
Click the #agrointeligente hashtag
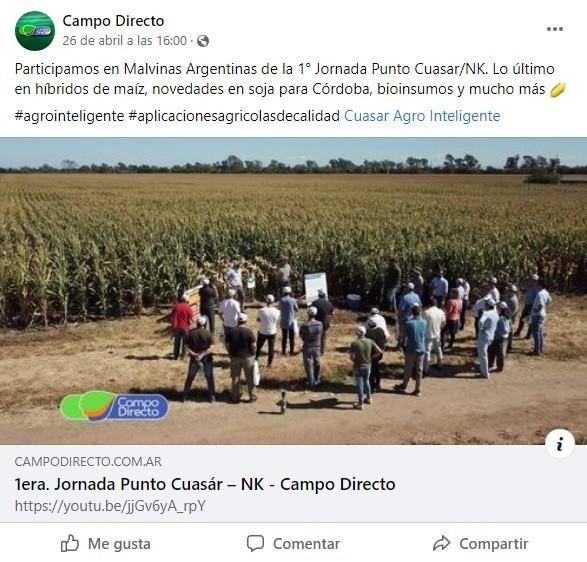pos(69,116)
